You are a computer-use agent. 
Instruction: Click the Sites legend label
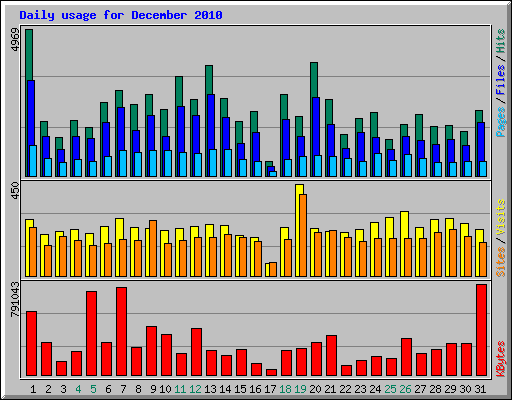501,262
